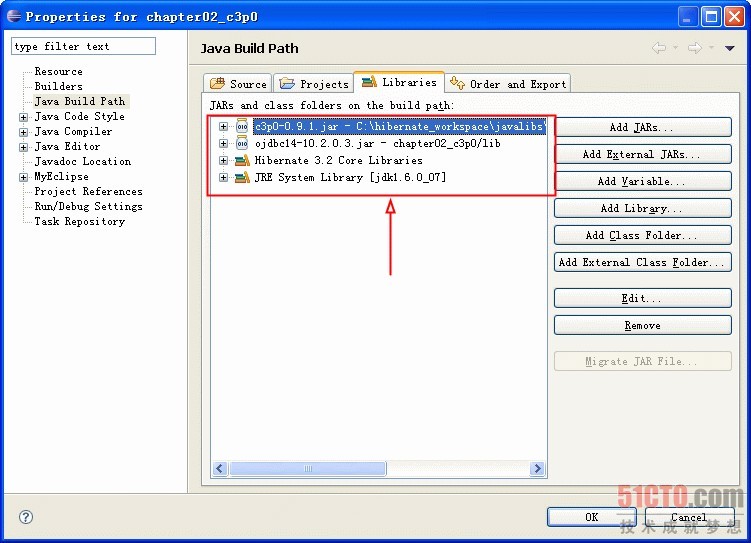Click the help question mark icon
The image size is (751, 543).
pos(26,517)
